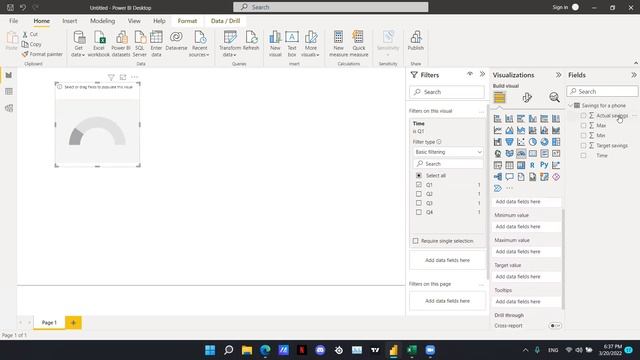
Task: Check the Time field checkbox
Action: click(583, 156)
